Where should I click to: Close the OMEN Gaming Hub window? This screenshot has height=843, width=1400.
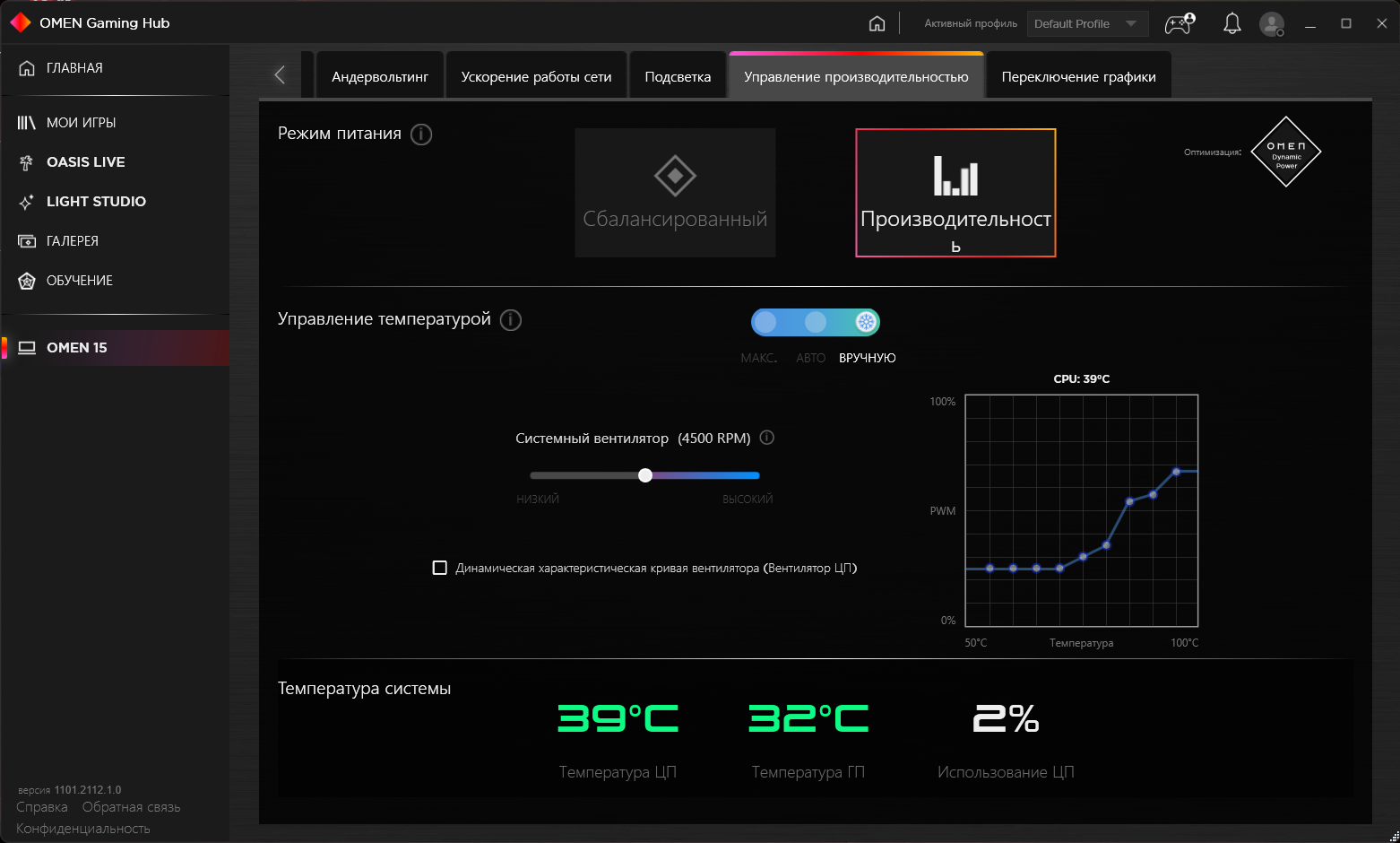(x=1382, y=24)
